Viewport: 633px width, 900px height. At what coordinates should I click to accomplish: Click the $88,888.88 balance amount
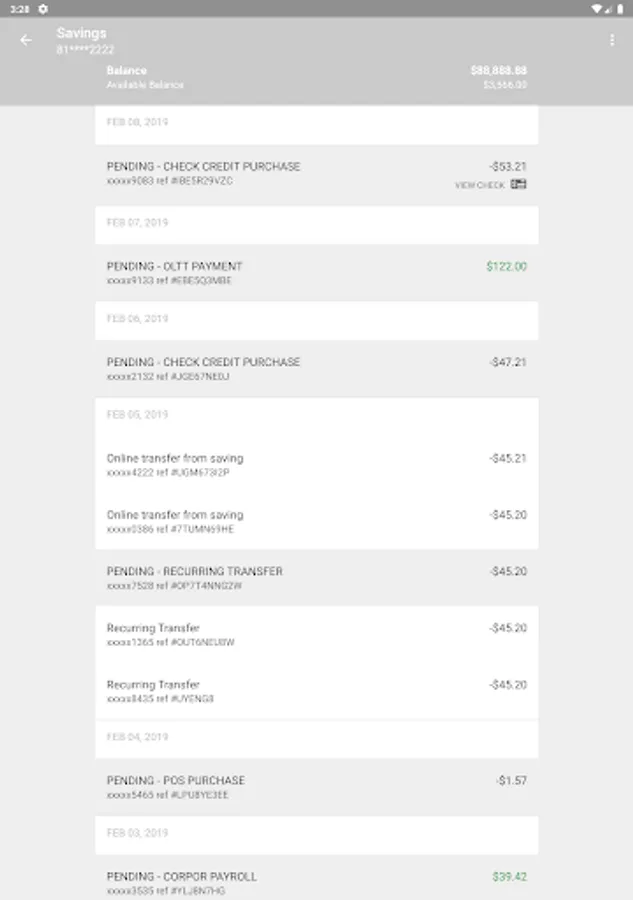point(498,71)
